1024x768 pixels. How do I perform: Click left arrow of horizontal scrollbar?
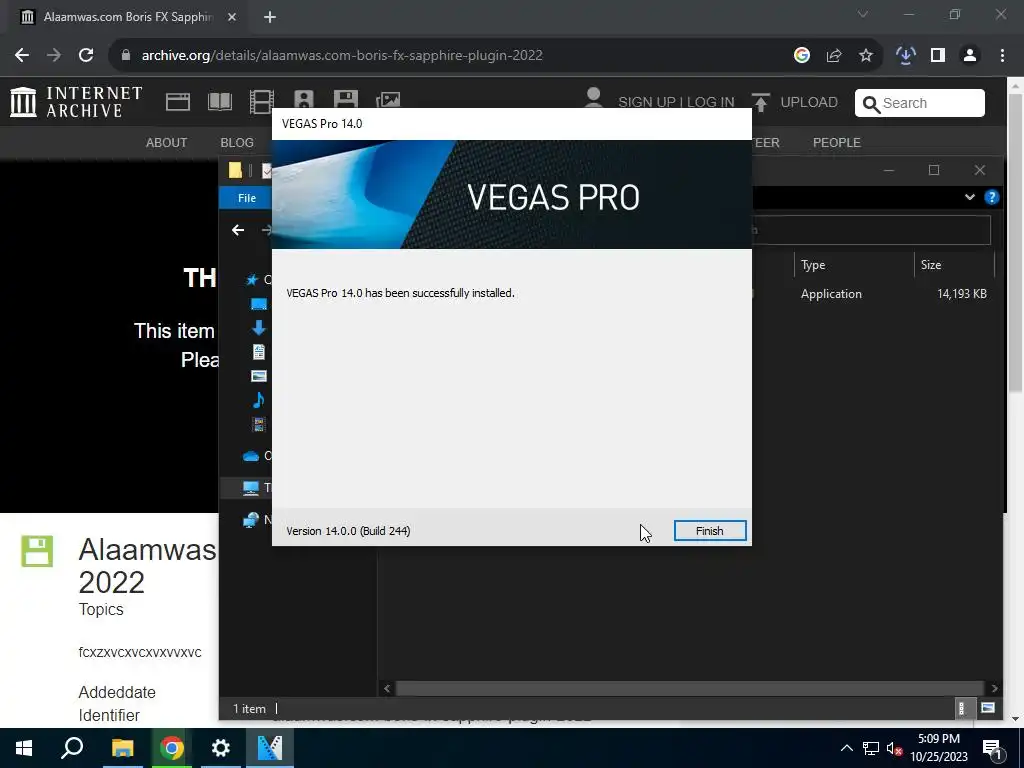[x=387, y=688]
